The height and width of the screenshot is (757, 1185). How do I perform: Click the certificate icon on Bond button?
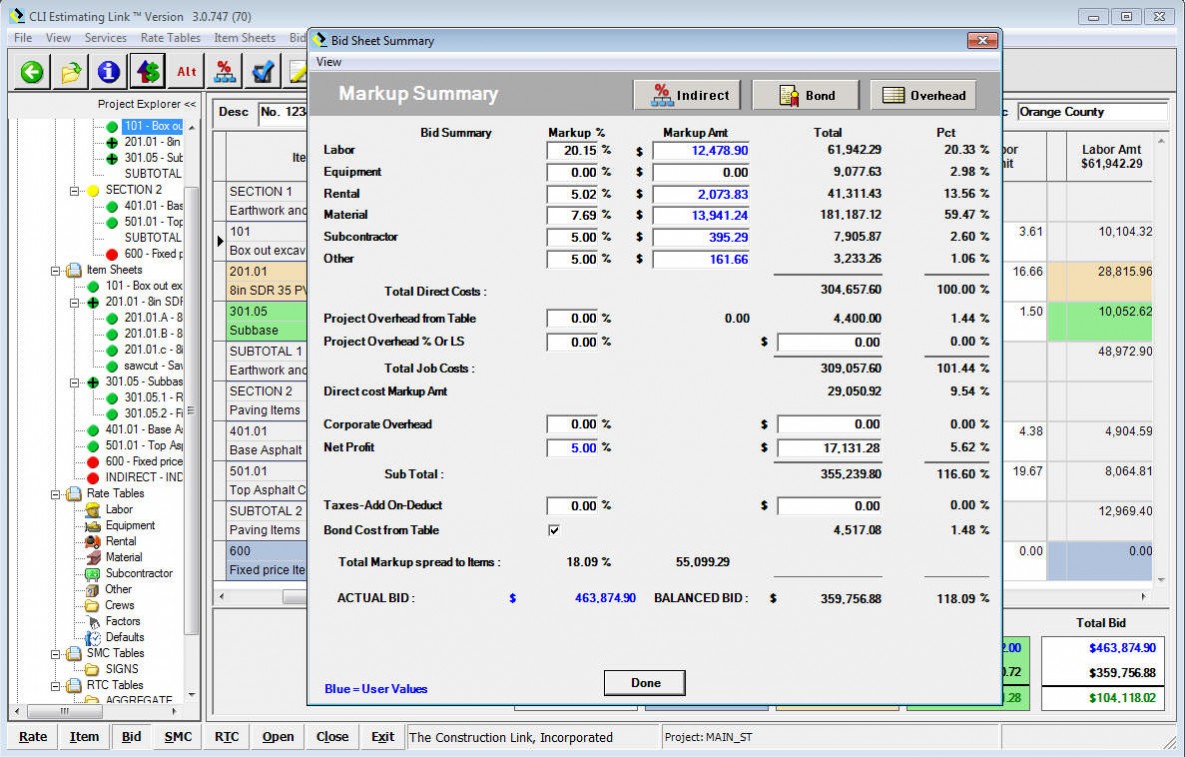click(x=789, y=96)
